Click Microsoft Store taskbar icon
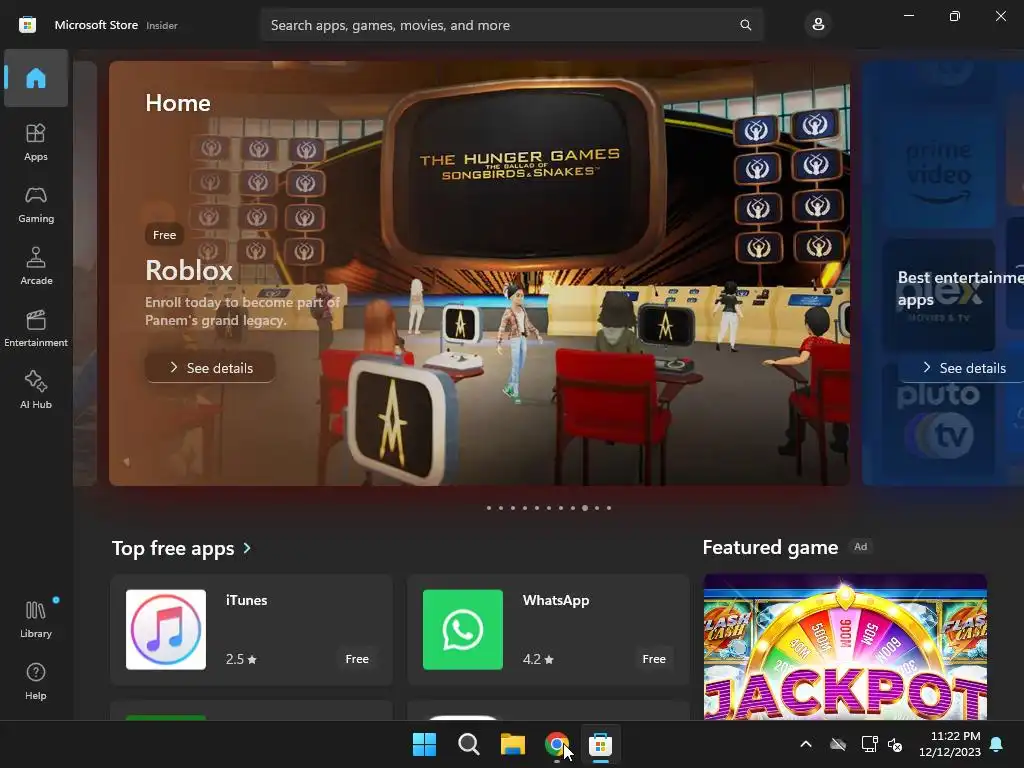 [600, 744]
